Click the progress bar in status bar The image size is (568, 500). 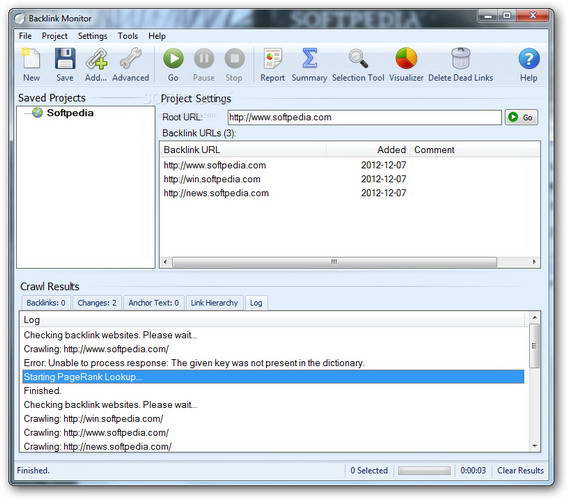[424, 470]
